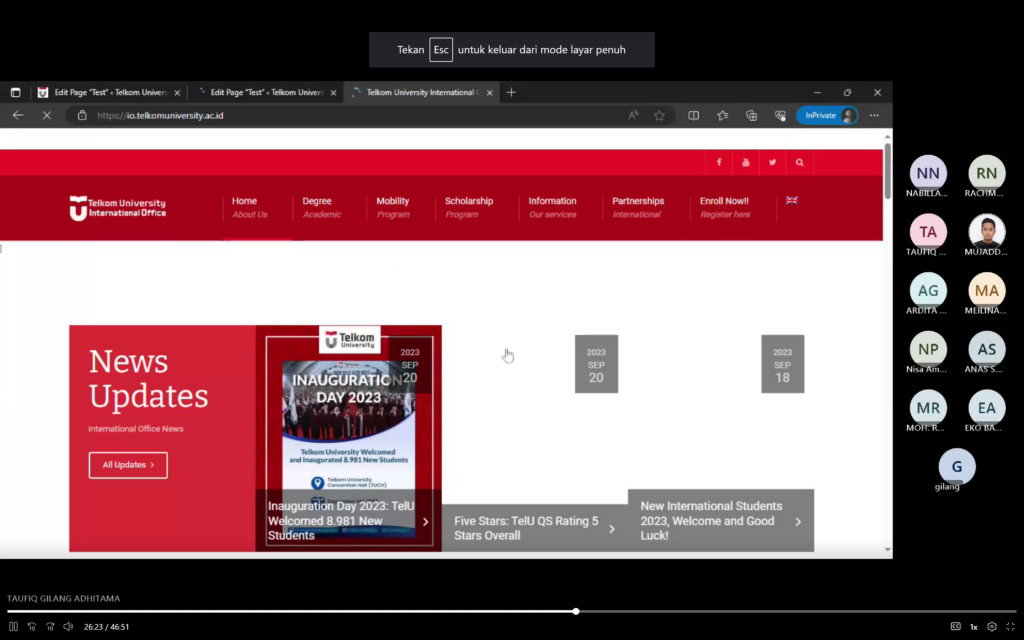Open the Inauguration Day 2023 news article
This screenshot has width=1024, height=640.
point(341,520)
